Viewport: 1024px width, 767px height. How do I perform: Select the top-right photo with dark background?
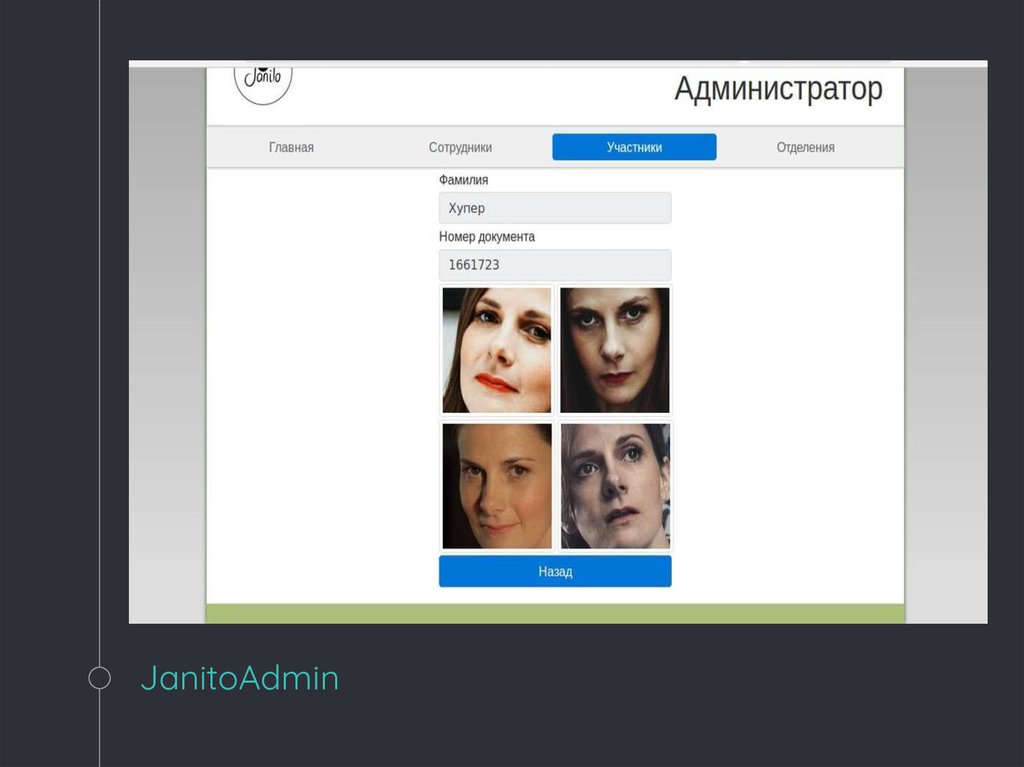pos(614,350)
